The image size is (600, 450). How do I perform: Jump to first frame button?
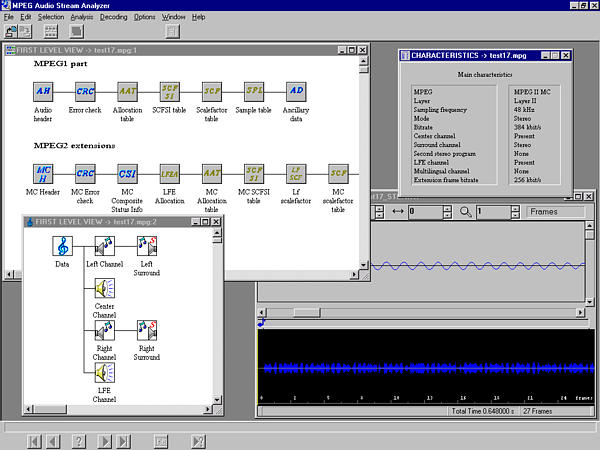tap(33, 440)
